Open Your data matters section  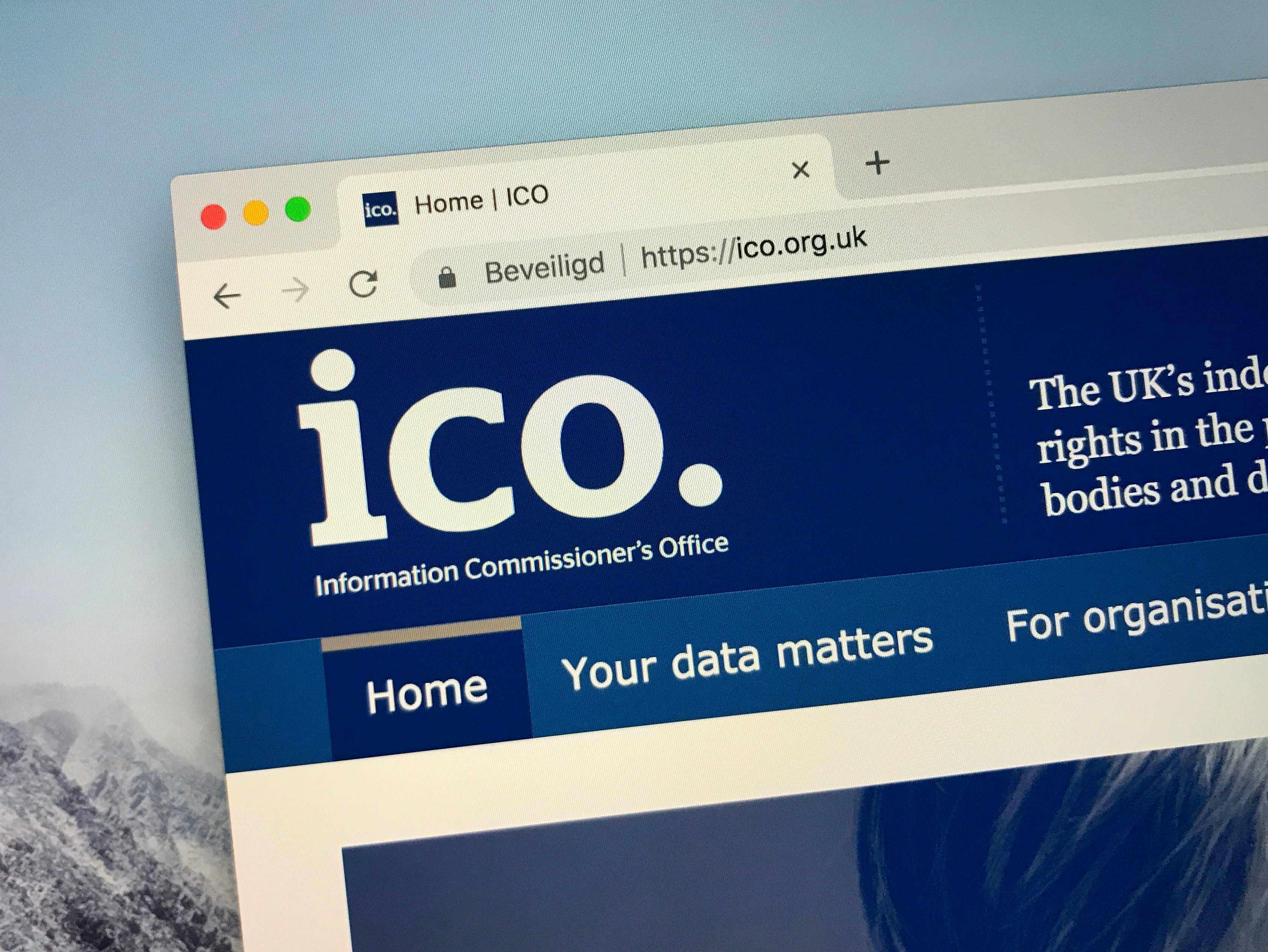(747, 657)
